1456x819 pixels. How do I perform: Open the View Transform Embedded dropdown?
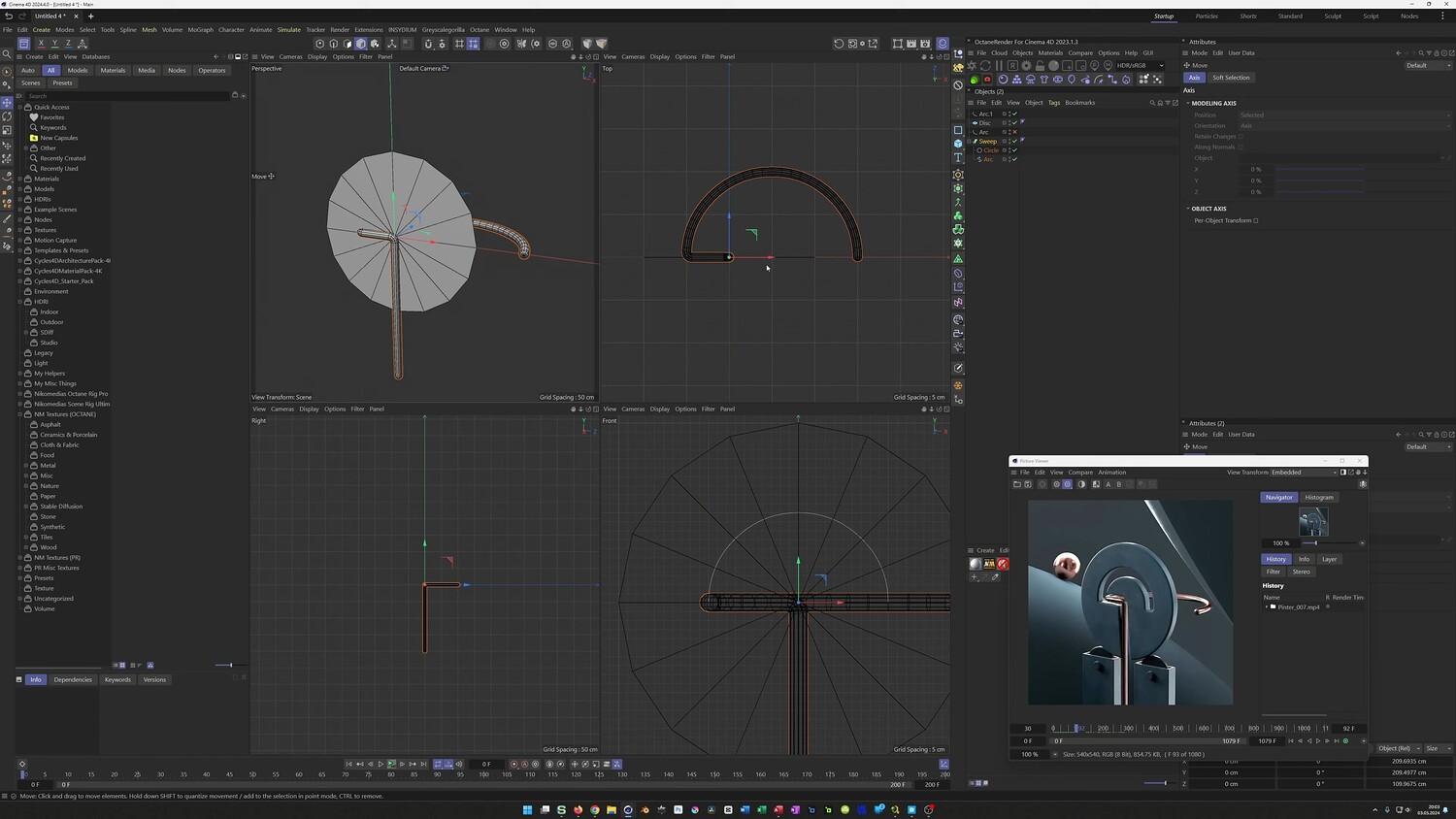tap(1303, 473)
